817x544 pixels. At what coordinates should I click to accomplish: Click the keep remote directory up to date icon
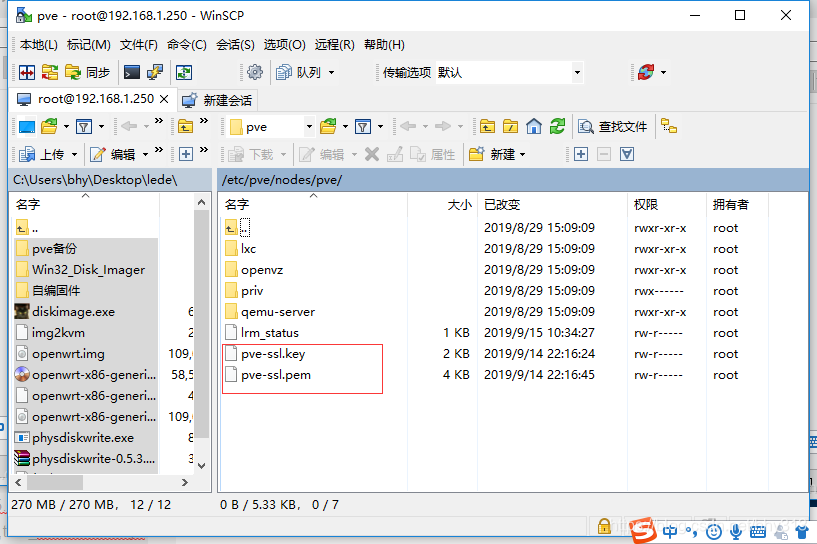183,72
